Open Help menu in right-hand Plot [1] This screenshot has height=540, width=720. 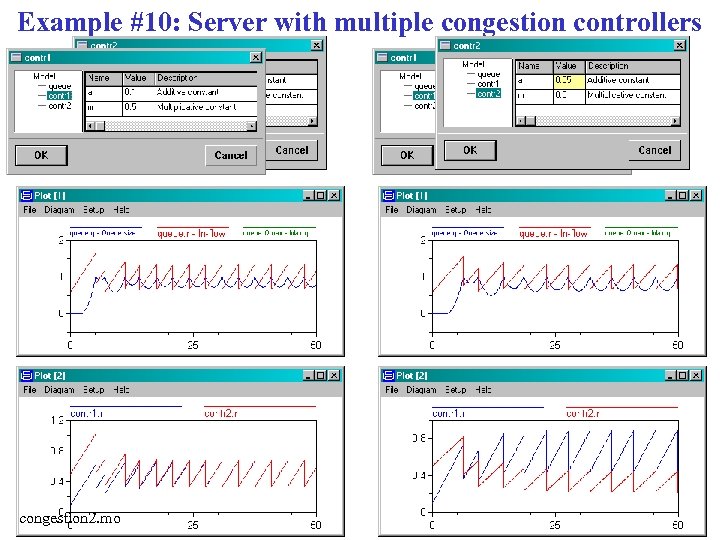[x=483, y=210]
